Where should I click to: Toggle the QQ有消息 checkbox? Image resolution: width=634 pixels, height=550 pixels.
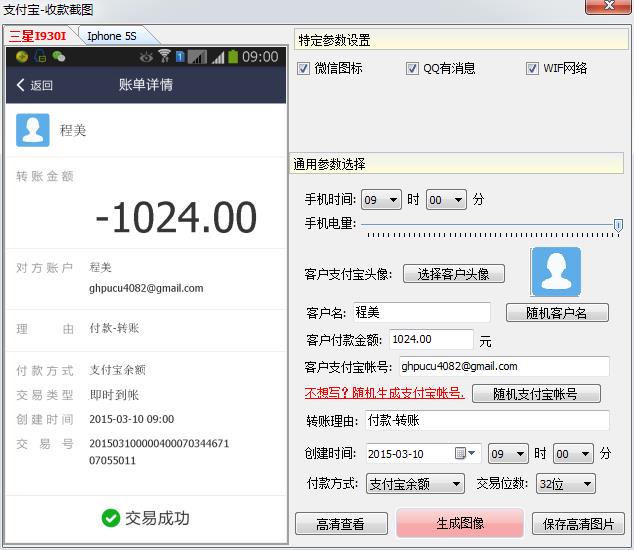(x=412, y=69)
